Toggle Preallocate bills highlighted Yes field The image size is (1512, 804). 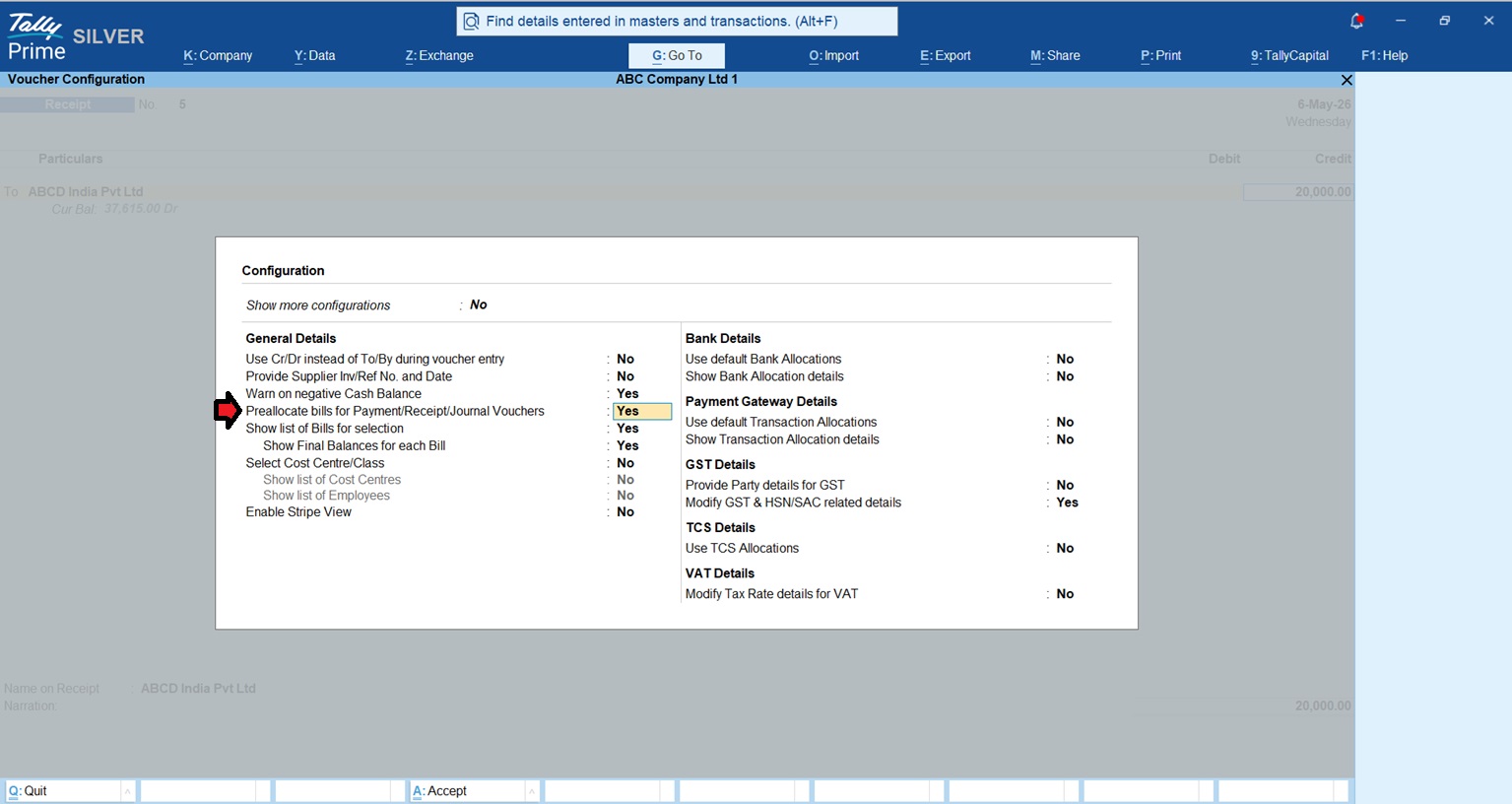click(x=642, y=411)
